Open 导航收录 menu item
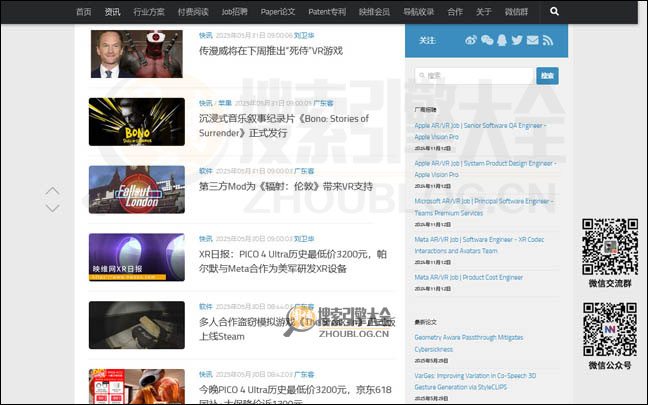Screen dimensions: 648x405 coord(419,12)
